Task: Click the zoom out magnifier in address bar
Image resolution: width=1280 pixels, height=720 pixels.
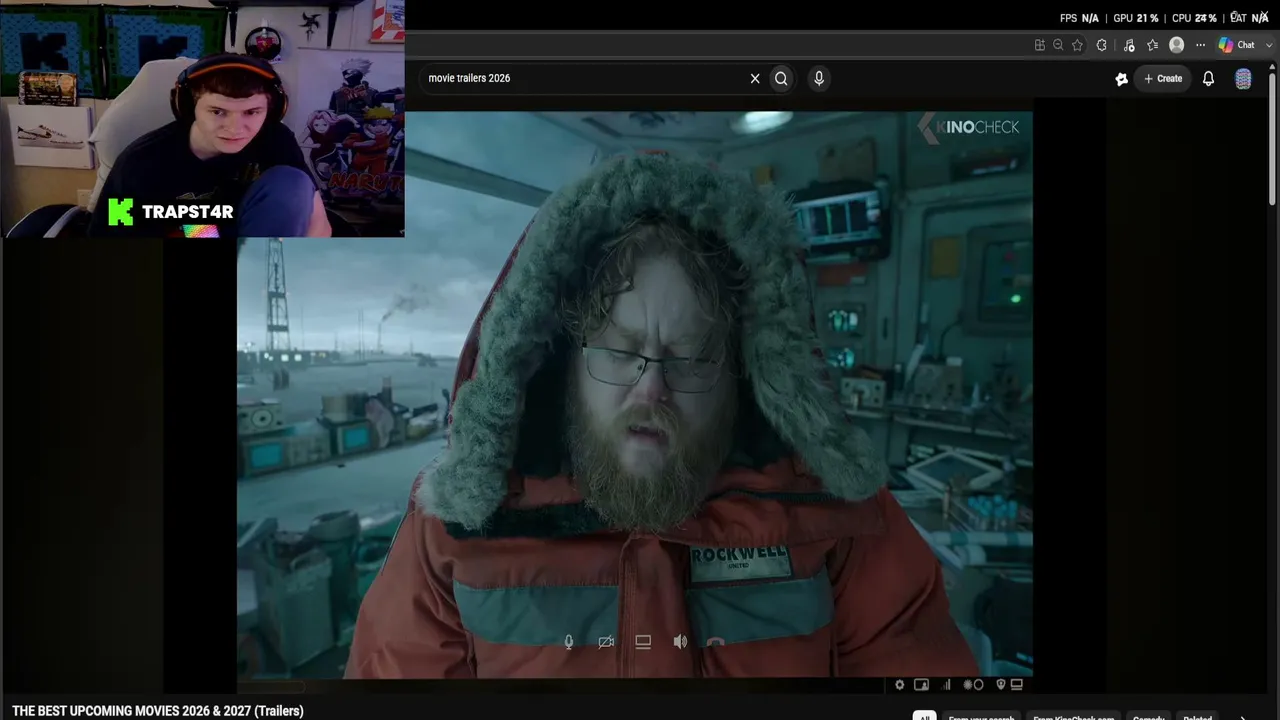Action: tap(1058, 45)
